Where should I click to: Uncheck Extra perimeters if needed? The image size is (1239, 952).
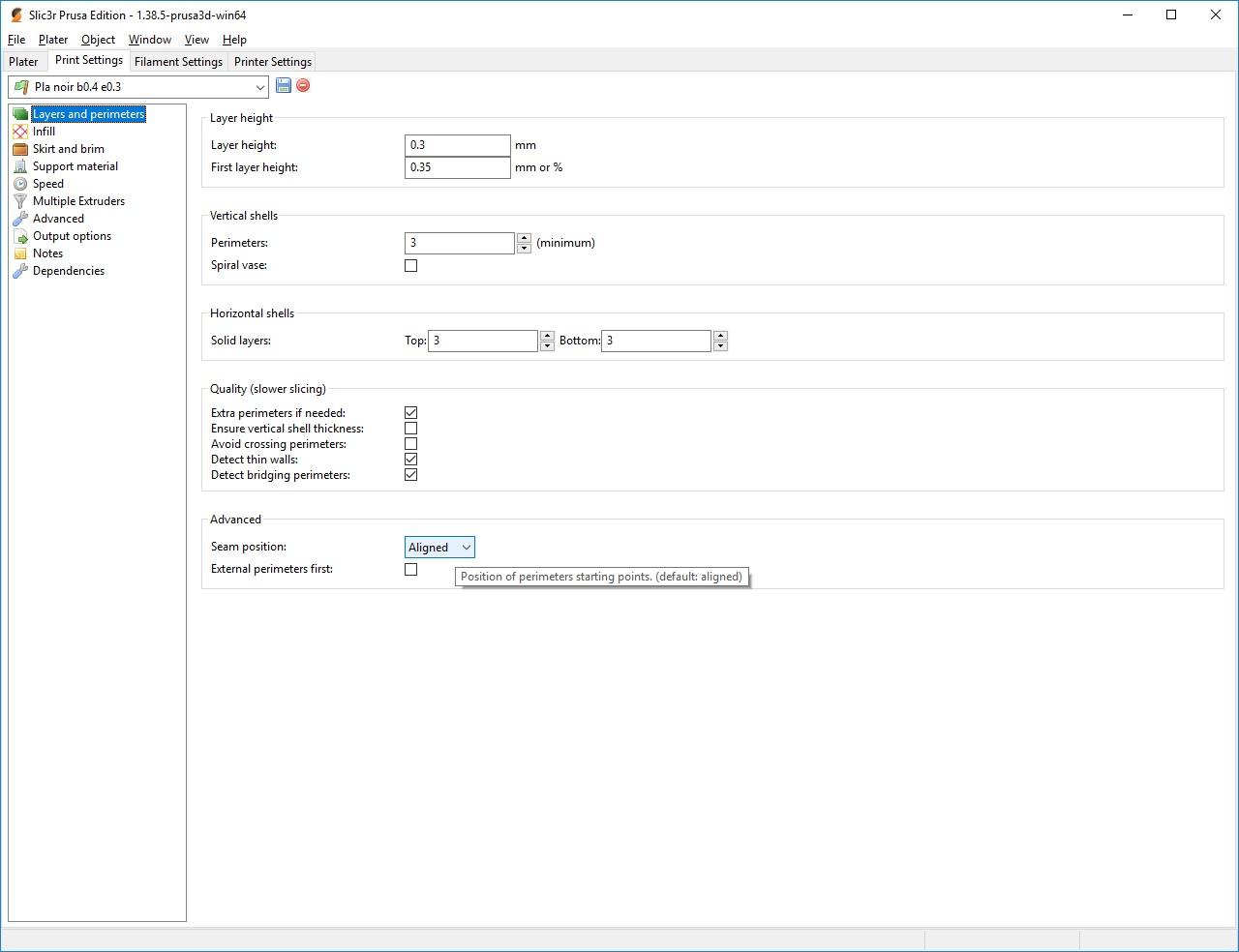[x=411, y=413]
